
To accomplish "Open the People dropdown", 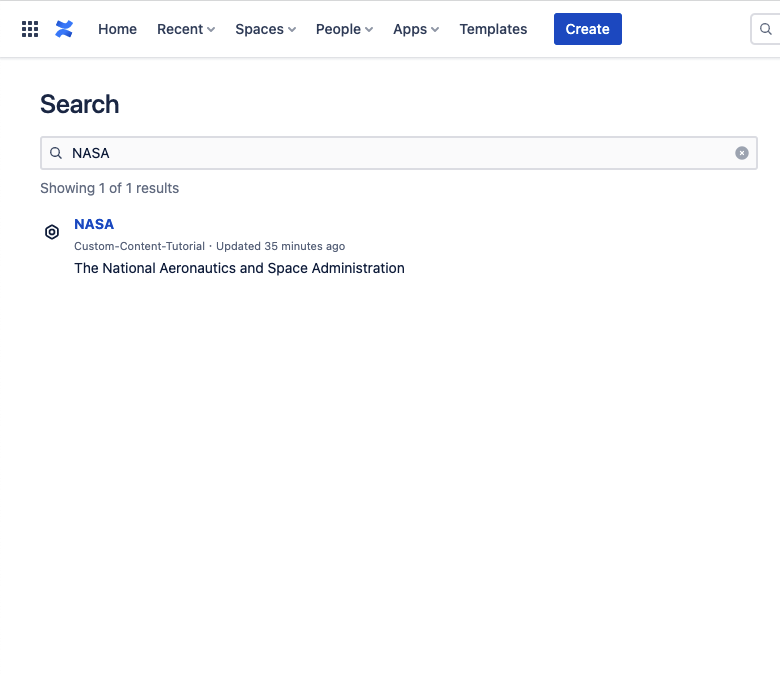I will 344,29.
